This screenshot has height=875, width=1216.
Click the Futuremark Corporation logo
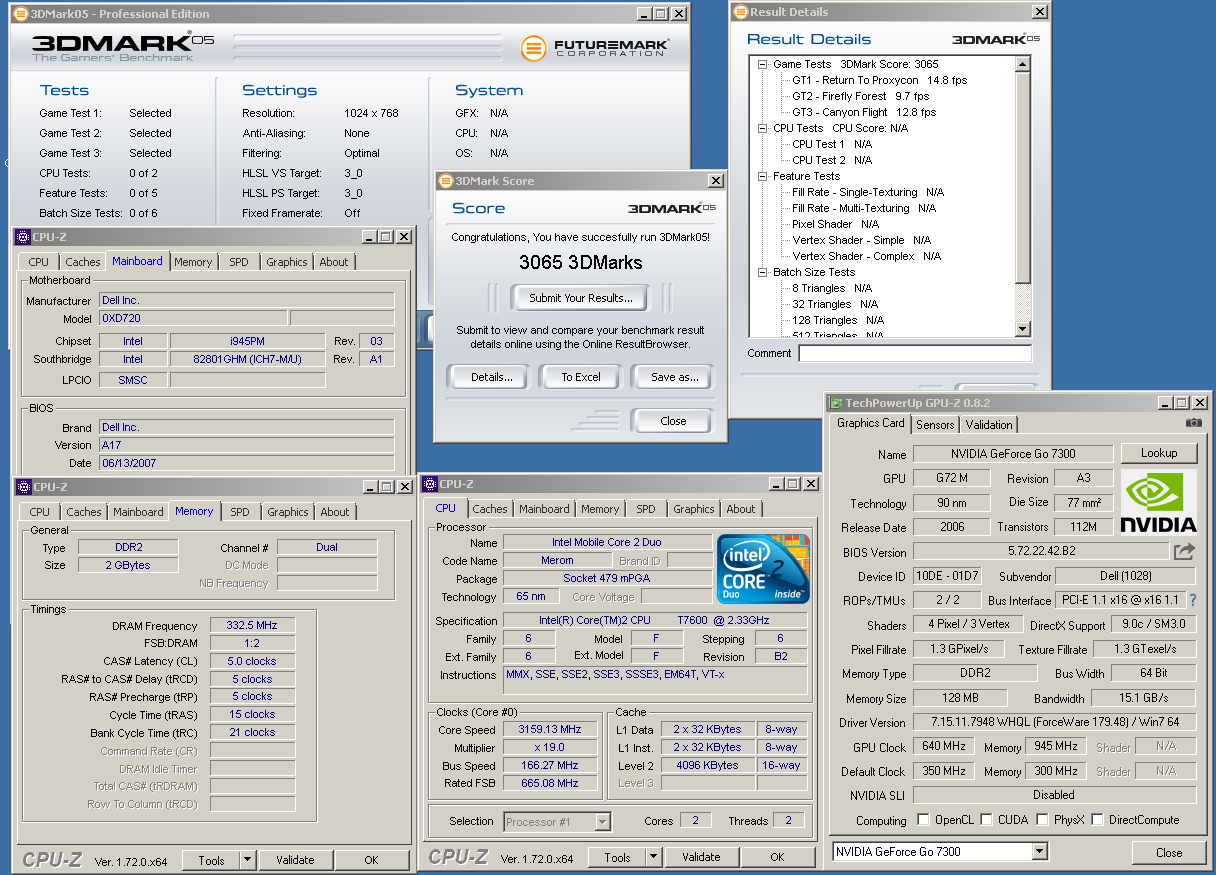click(595, 47)
